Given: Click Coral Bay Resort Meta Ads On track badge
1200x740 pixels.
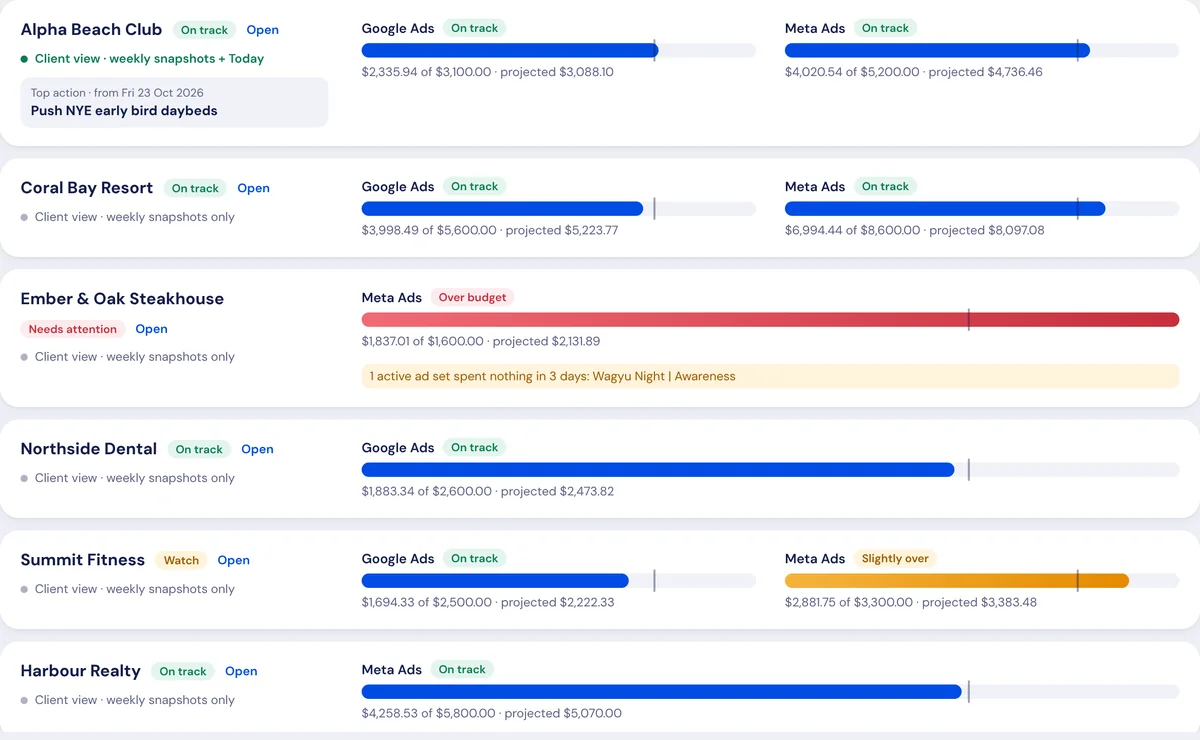Looking at the screenshot, I should [885, 186].
